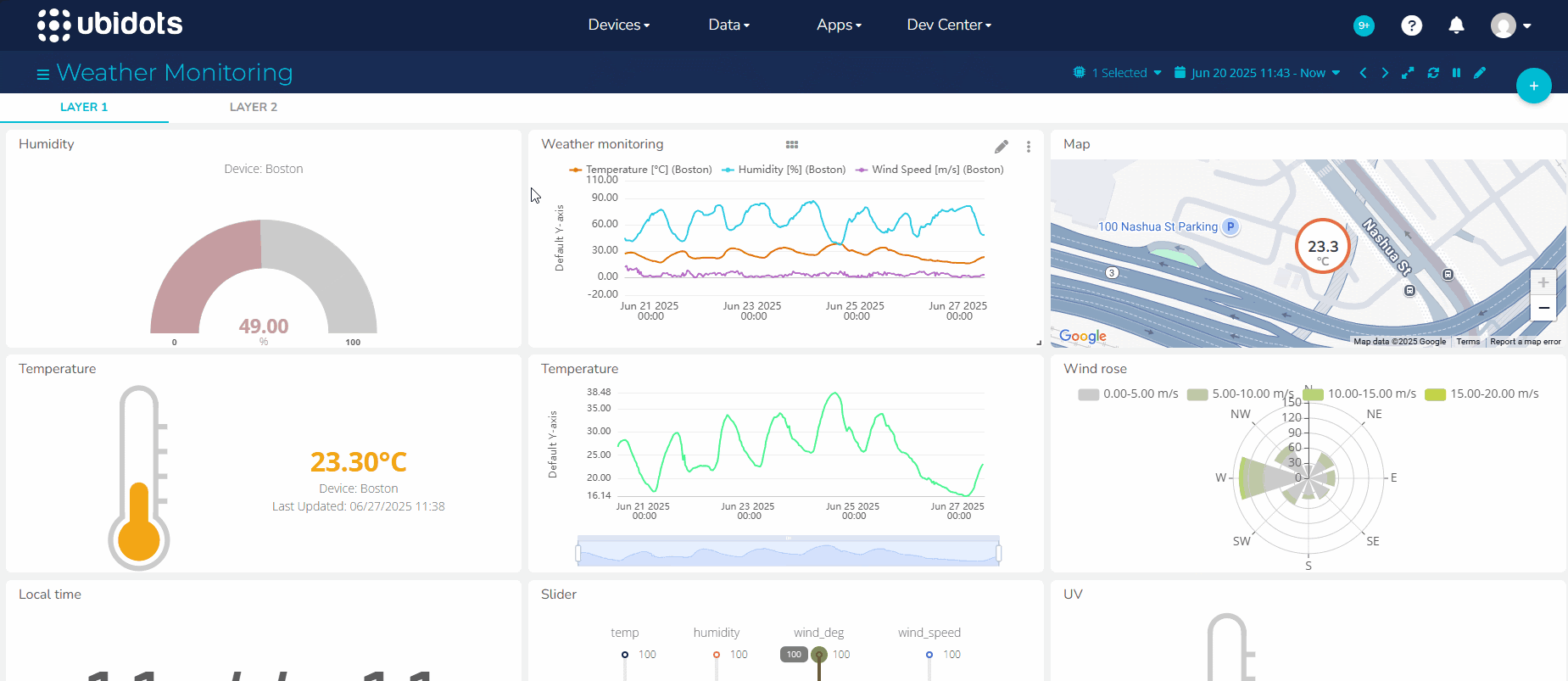Zoom out on the map
Screen dimensions: 1568x681
pyautogui.click(x=1543, y=308)
